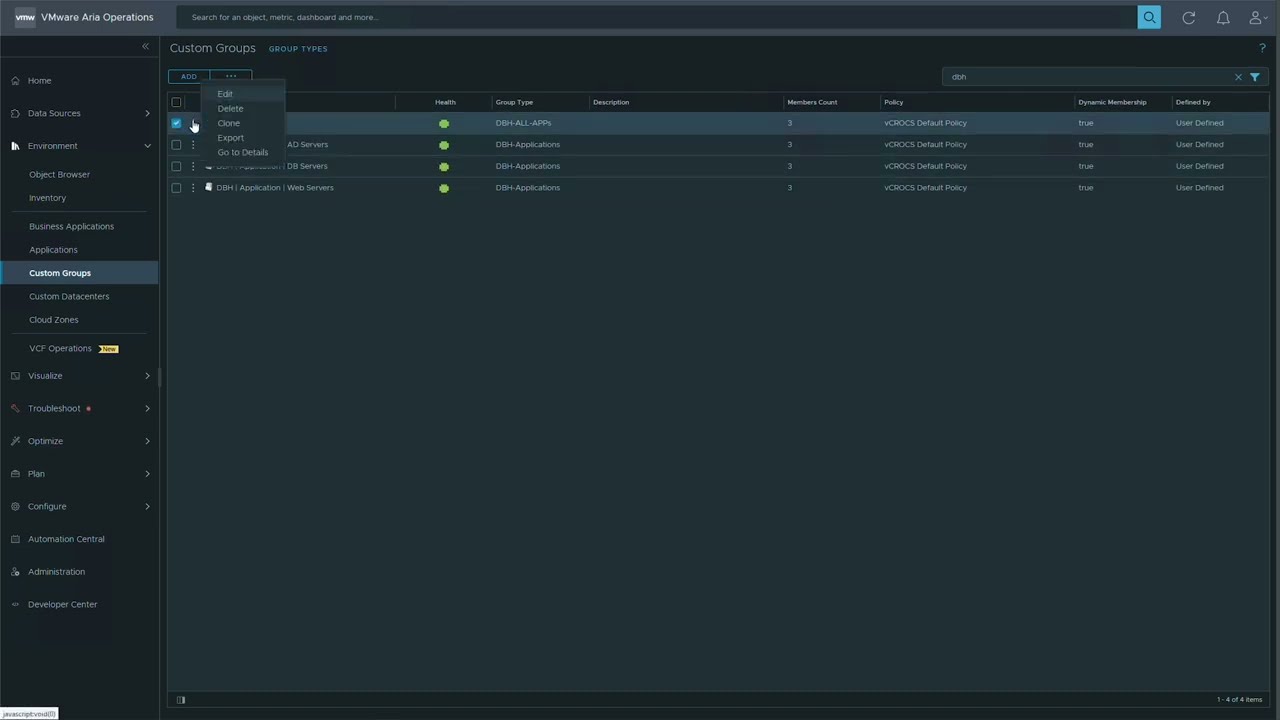Open the row actions dots for DB Servers group
This screenshot has width=1280, height=720.
click(x=193, y=166)
